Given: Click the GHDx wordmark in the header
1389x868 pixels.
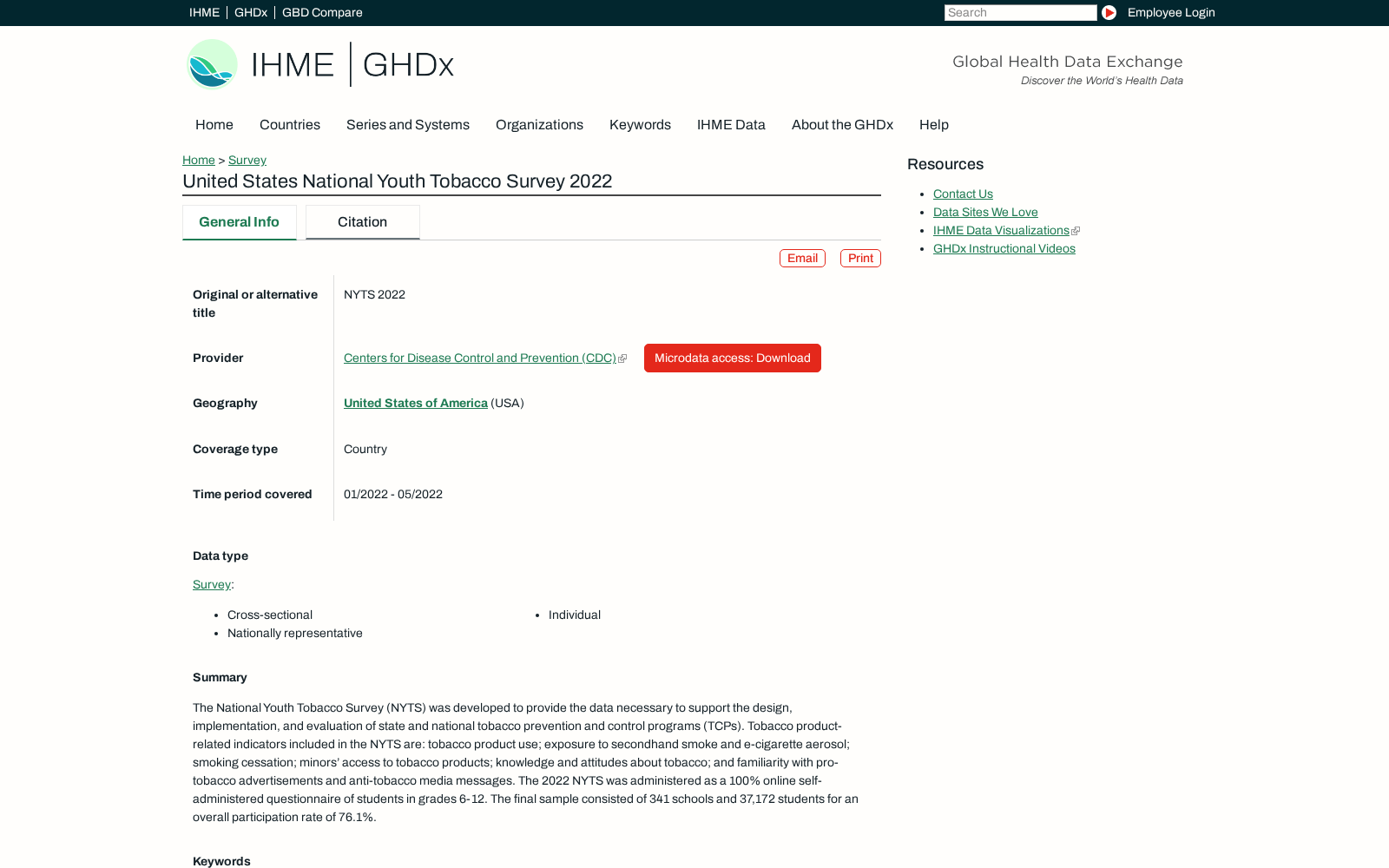Looking at the screenshot, I should pos(408,65).
